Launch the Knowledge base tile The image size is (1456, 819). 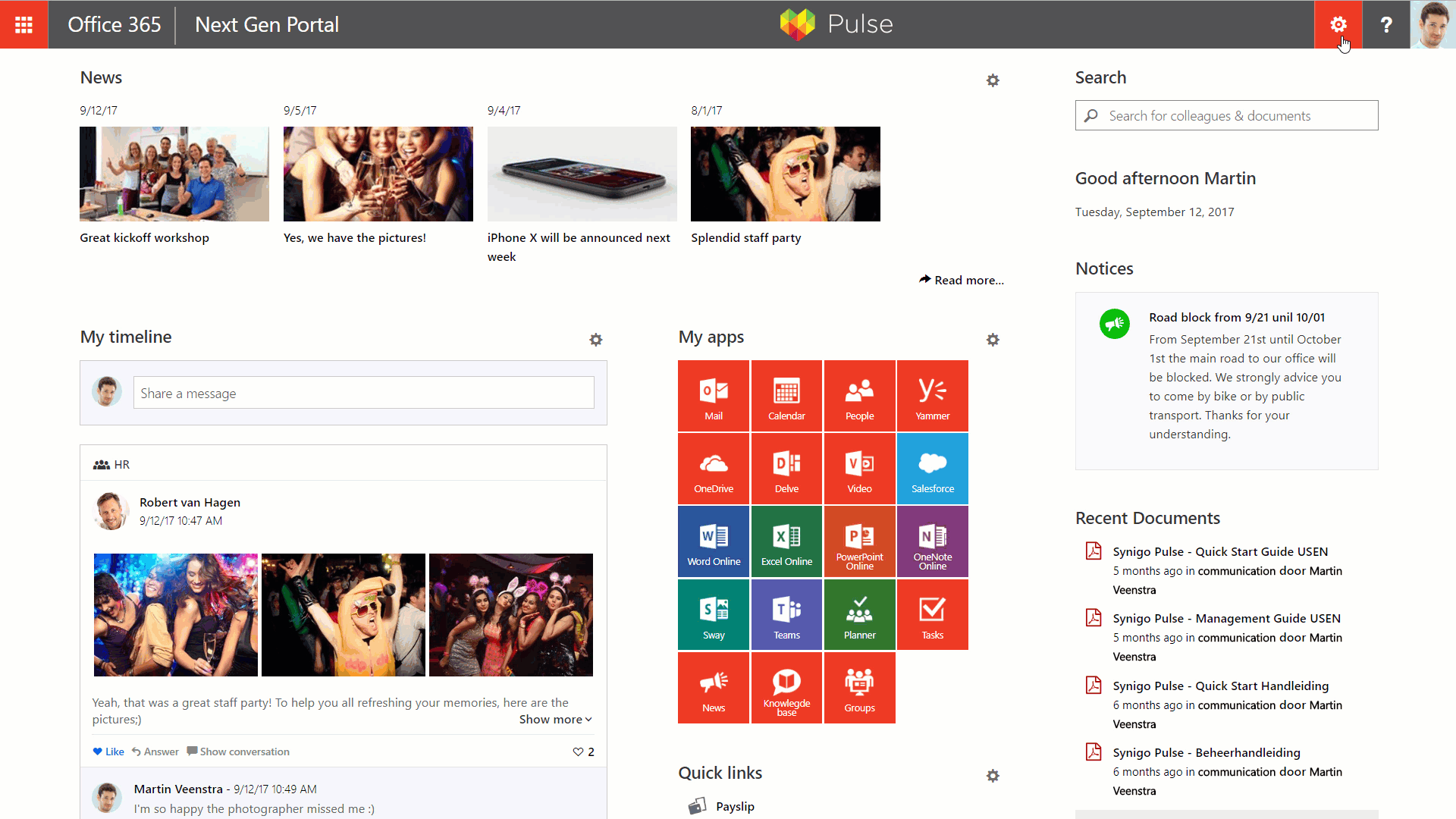[786, 688]
